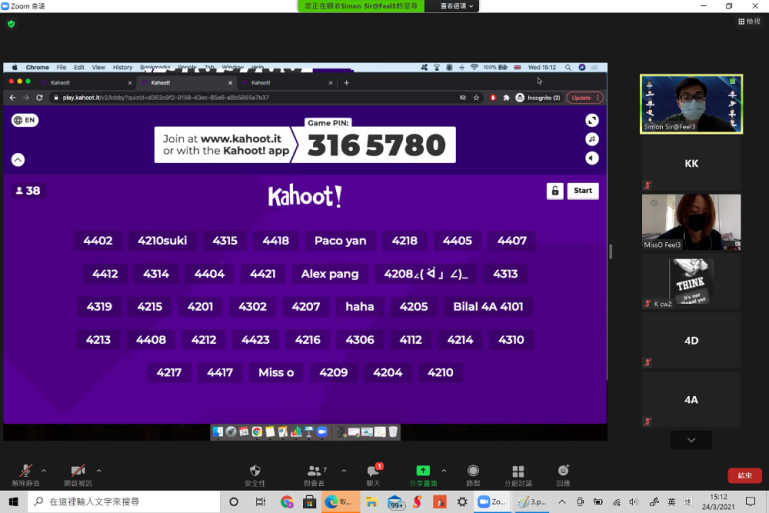Open new Chrome tab with plus

point(346,83)
